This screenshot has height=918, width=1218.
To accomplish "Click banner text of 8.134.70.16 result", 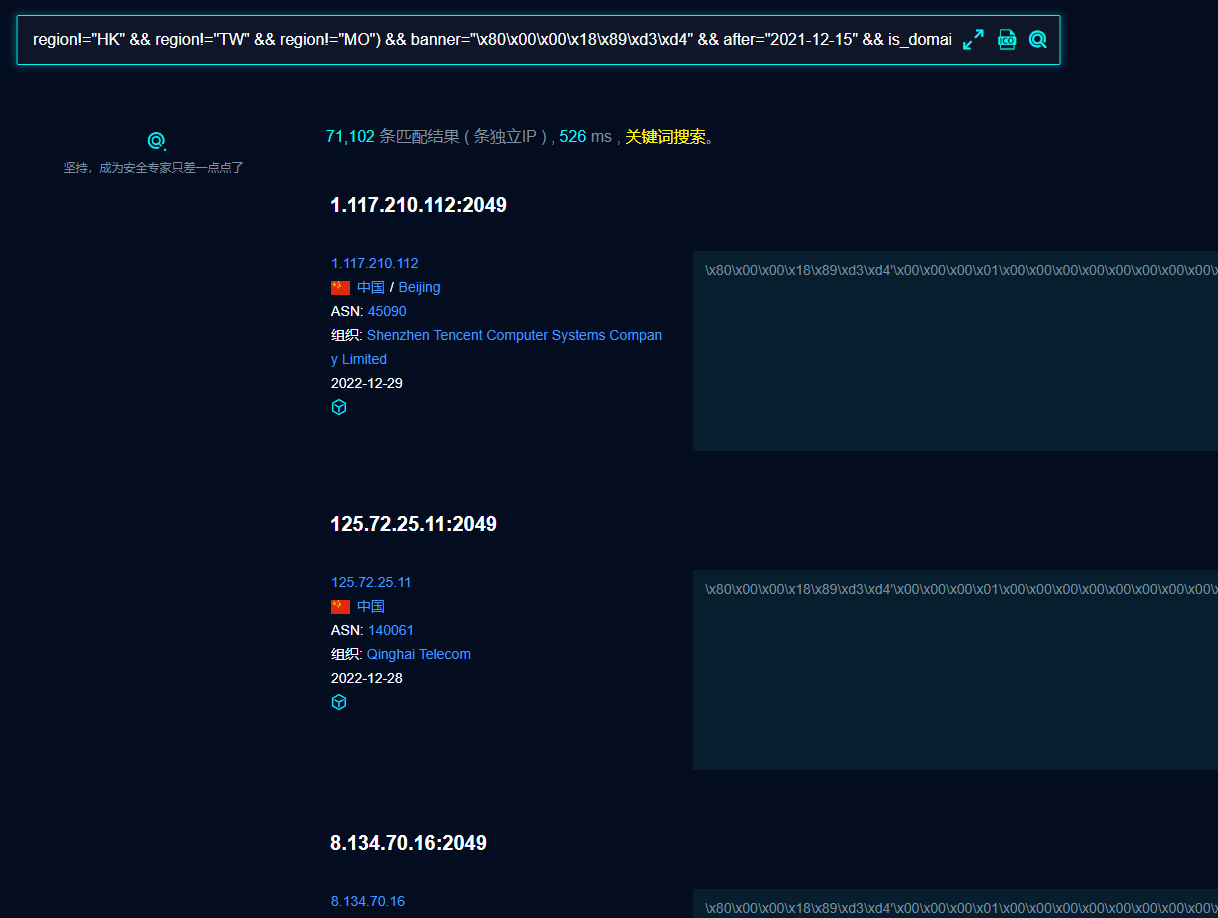I will point(961,908).
